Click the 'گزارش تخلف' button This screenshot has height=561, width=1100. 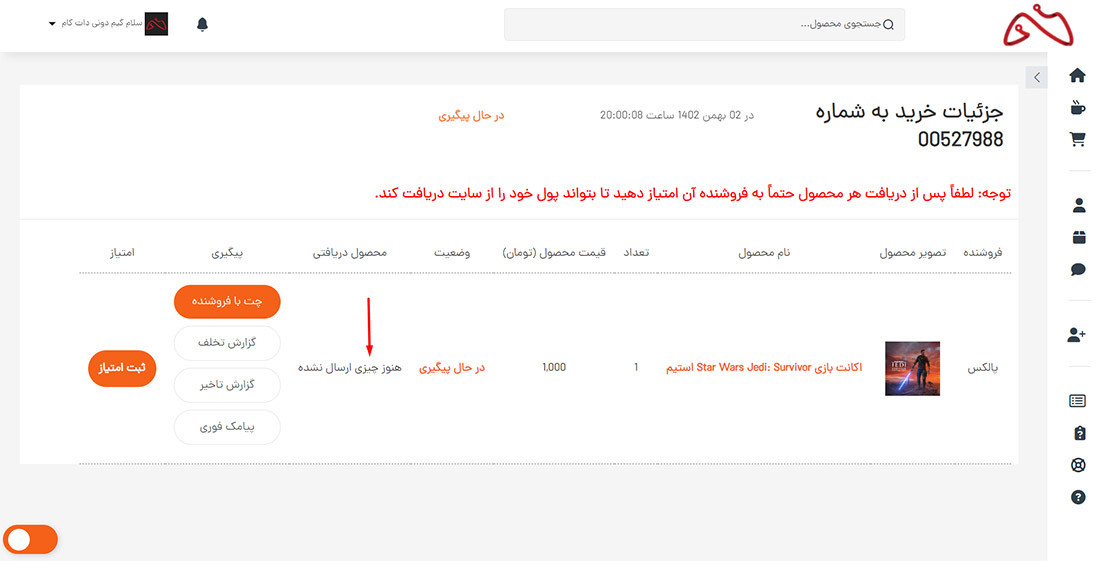227,343
